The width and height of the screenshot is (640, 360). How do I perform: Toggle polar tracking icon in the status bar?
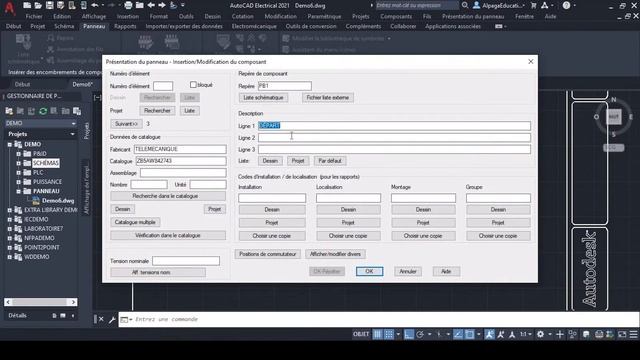420,334
